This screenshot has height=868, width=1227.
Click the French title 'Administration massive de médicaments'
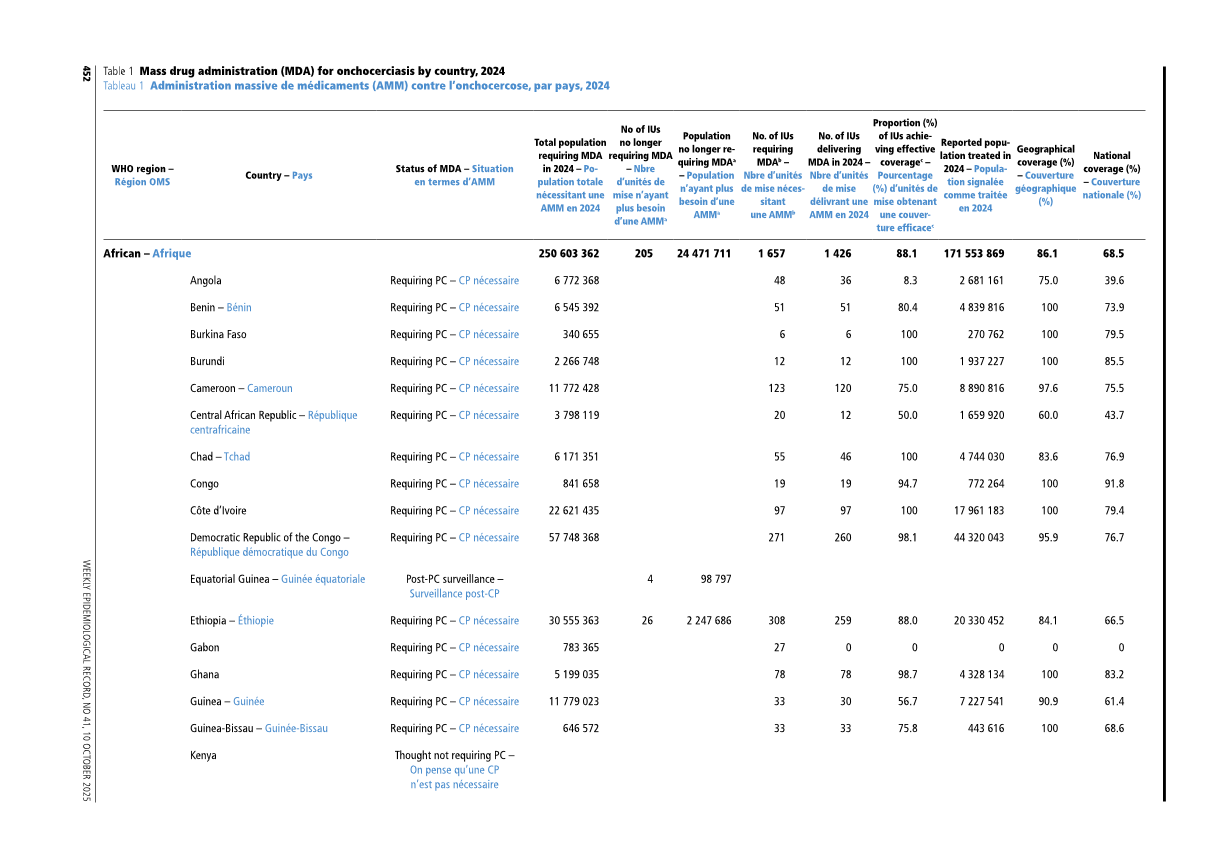[379, 86]
